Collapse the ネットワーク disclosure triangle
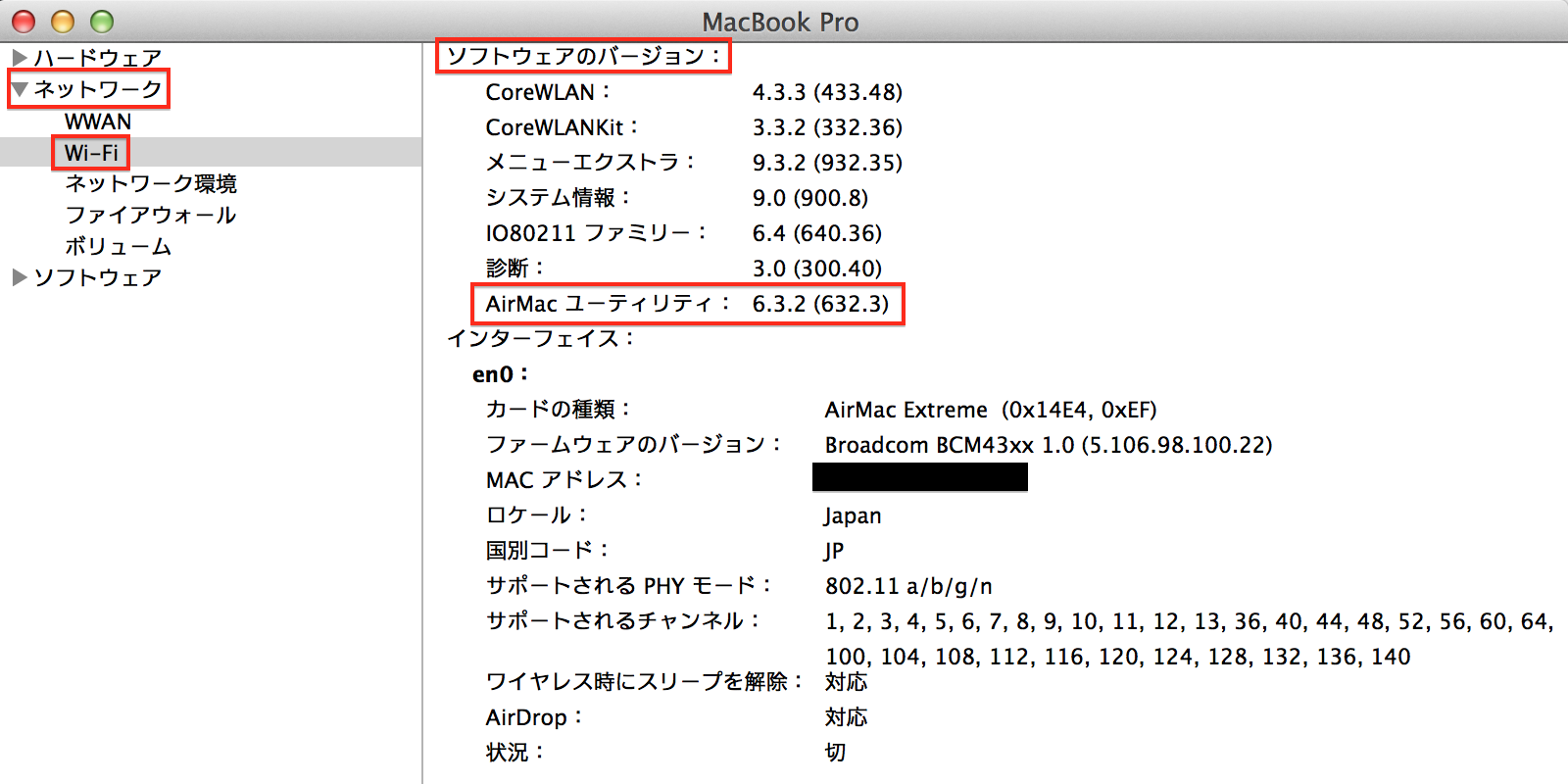This screenshot has width=1568, height=784. tap(20, 89)
